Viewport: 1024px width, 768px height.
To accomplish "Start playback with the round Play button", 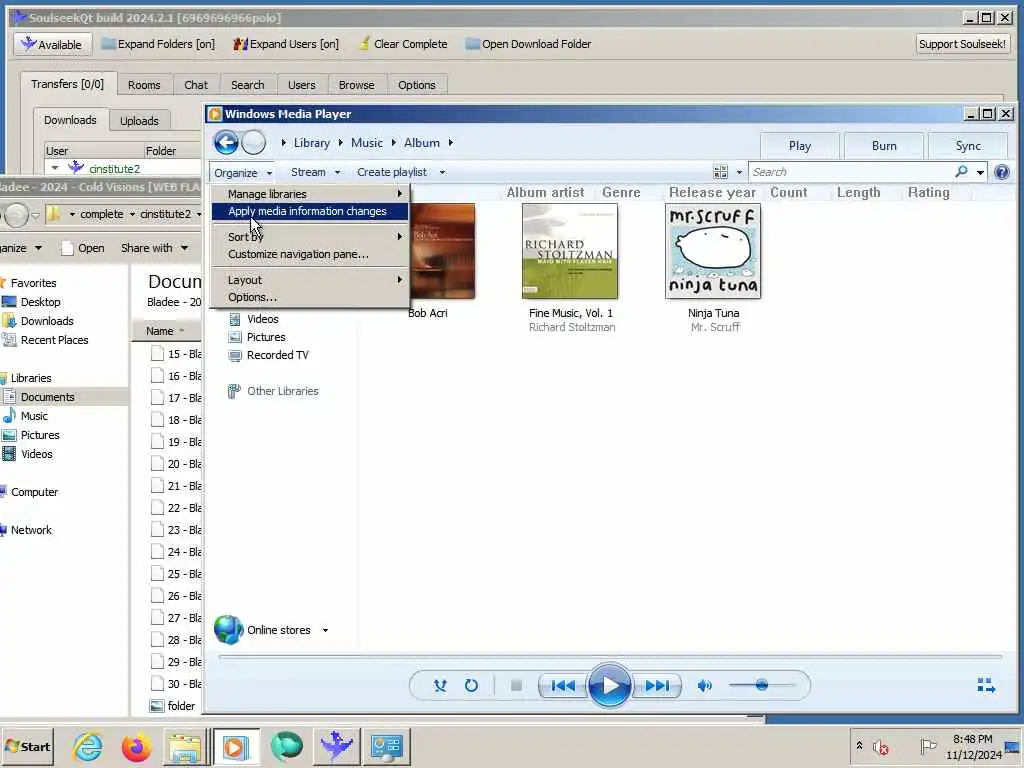I will tap(609, 686).
